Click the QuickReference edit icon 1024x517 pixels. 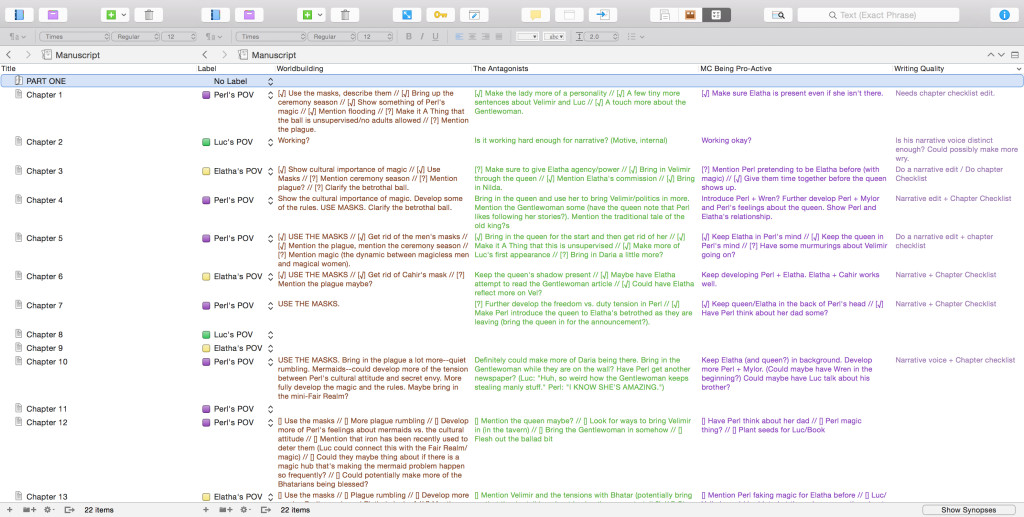coord(474,14)
